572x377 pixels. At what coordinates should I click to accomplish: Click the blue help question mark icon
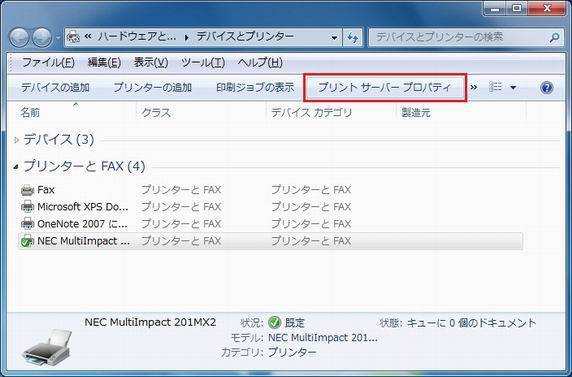[546, 88]
